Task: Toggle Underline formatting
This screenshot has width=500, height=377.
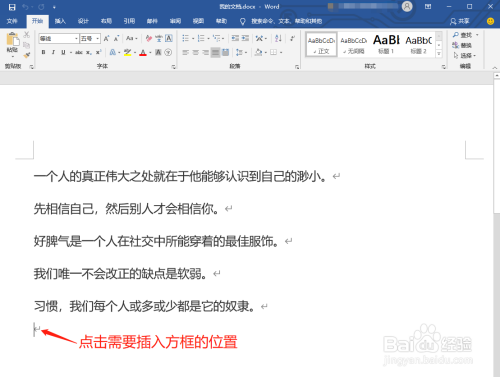Action: pyautogui.click(x=63, y=52)
